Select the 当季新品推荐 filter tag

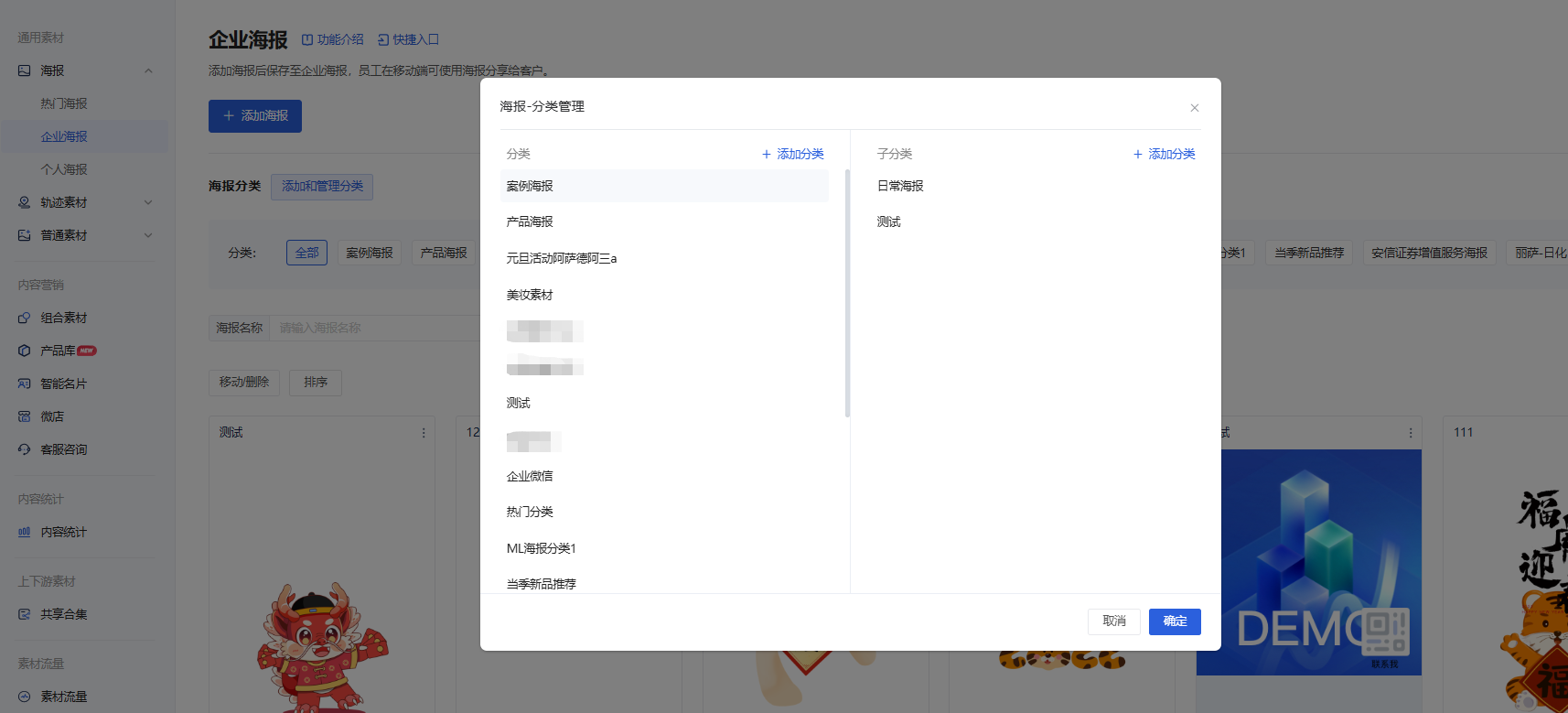1310,253
